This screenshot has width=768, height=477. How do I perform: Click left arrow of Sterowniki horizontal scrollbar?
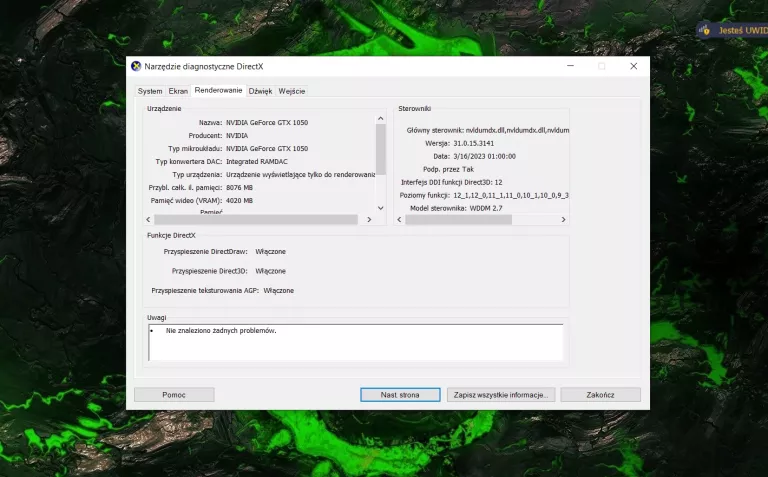tap(399, 219)
